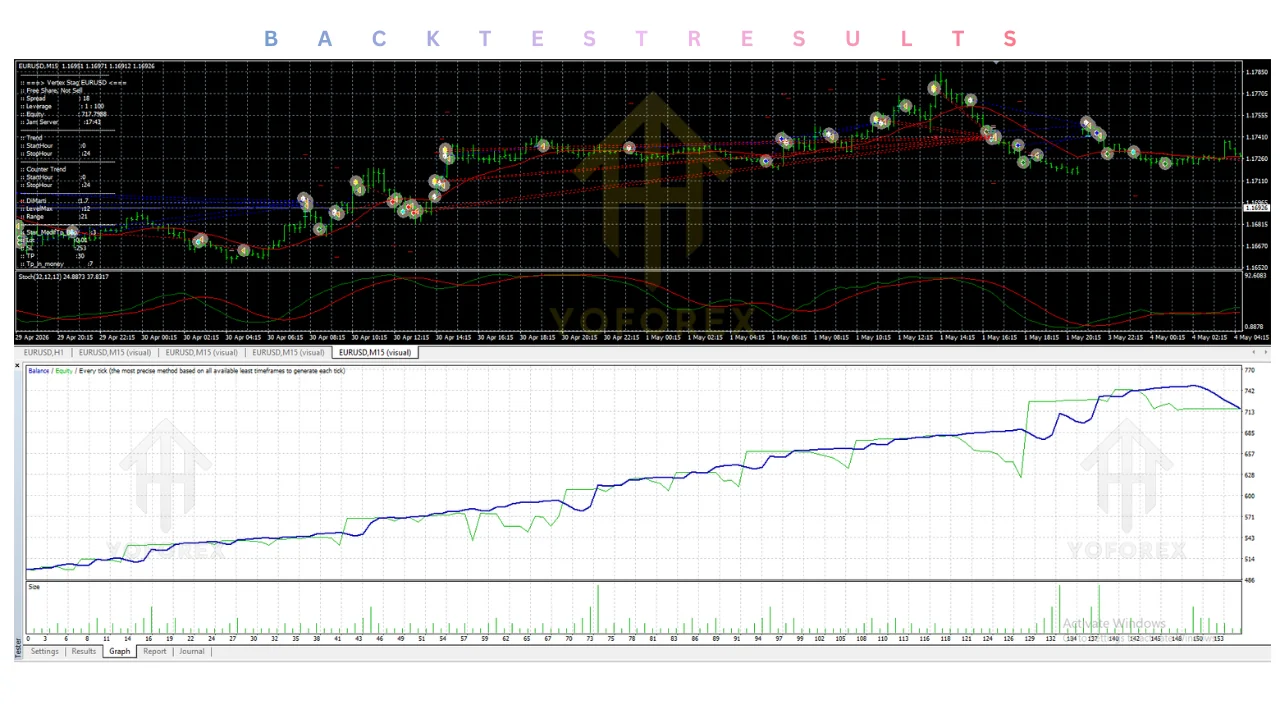The image size is (1280, 720).
Task: Click the LevelMax 12 row
Action: (x=56, y=209)
